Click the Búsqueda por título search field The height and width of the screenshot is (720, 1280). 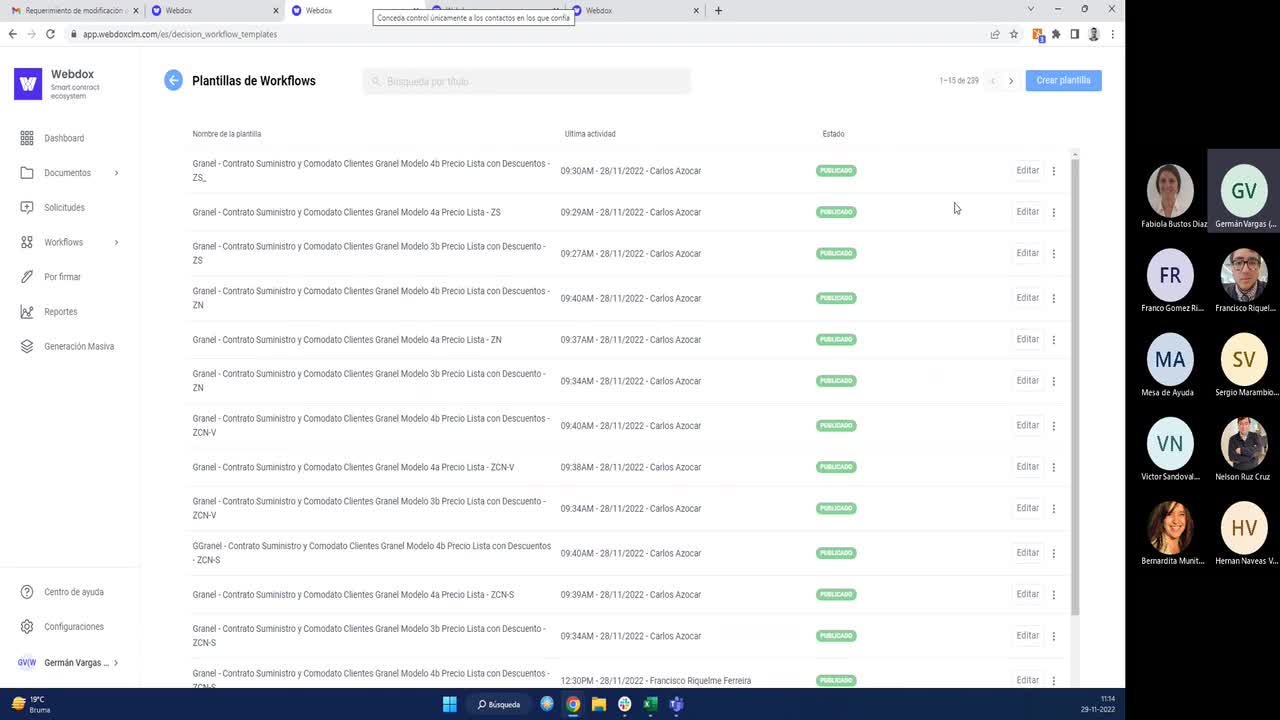(527, 81)
